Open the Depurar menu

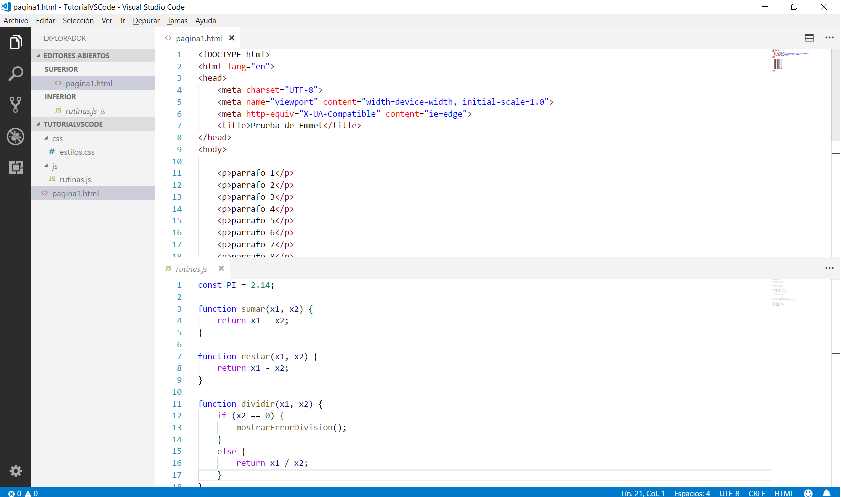click(x=146, y=20)
